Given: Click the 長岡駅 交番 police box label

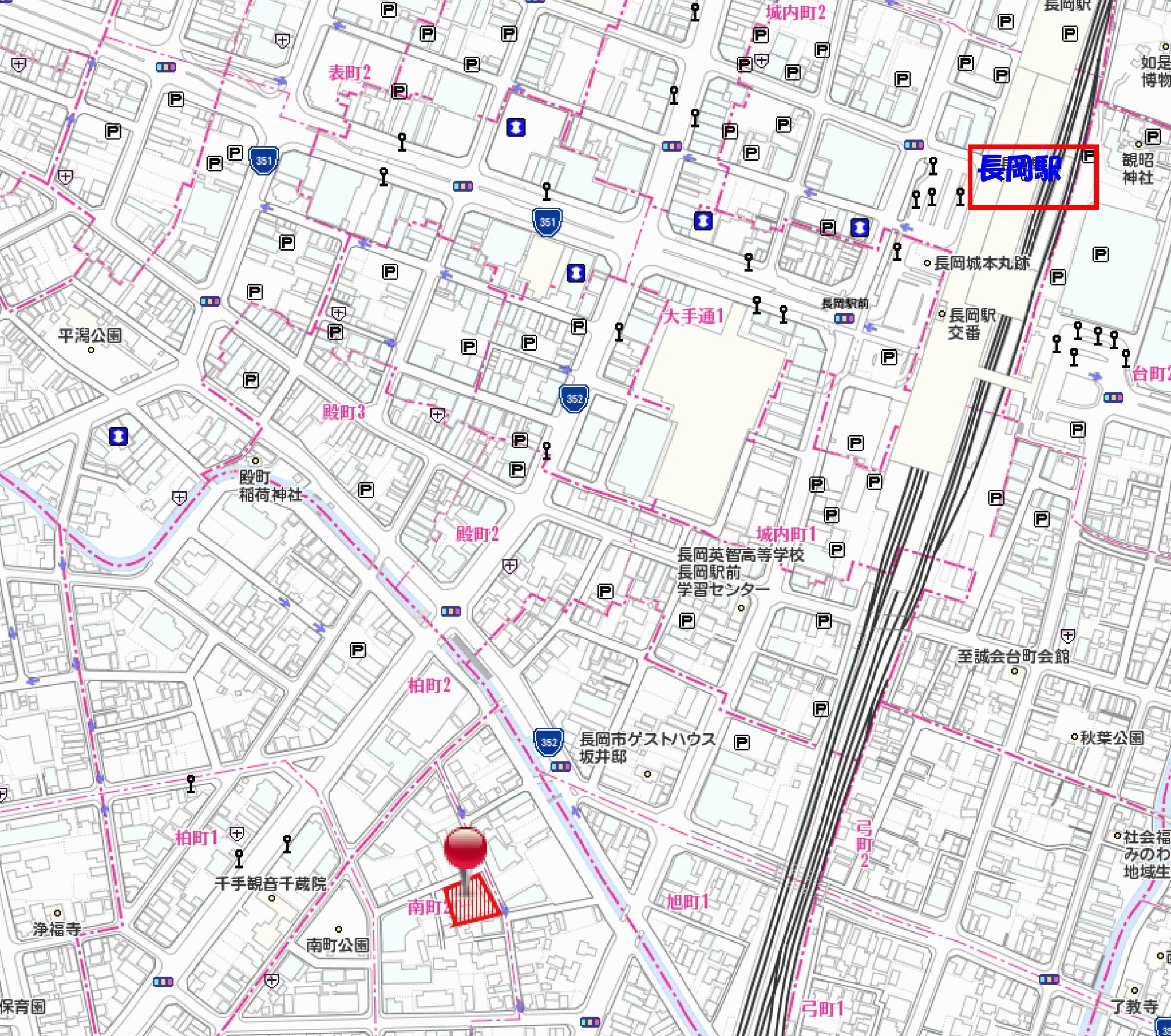Looking at the screenshot, I should pyautogui.click(x=972, y=323).
